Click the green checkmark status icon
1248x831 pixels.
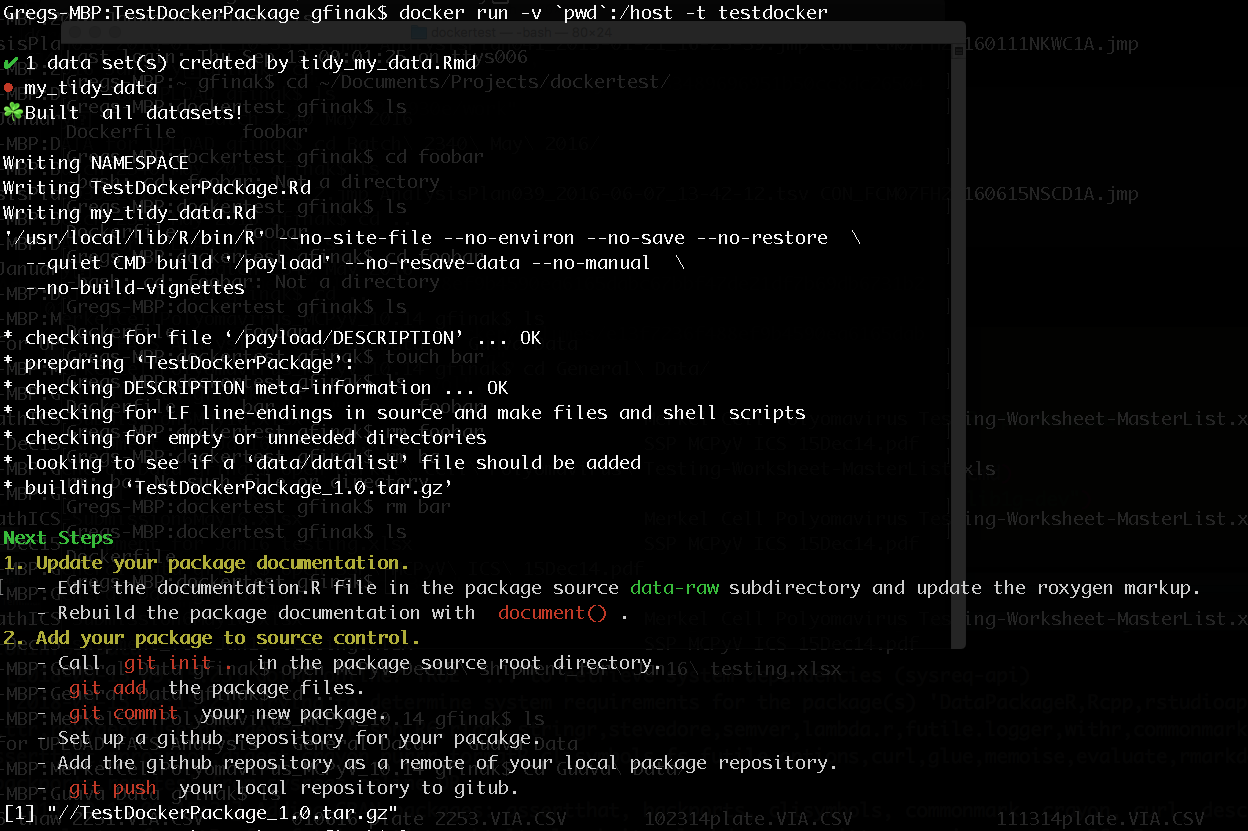click(13, 62)
